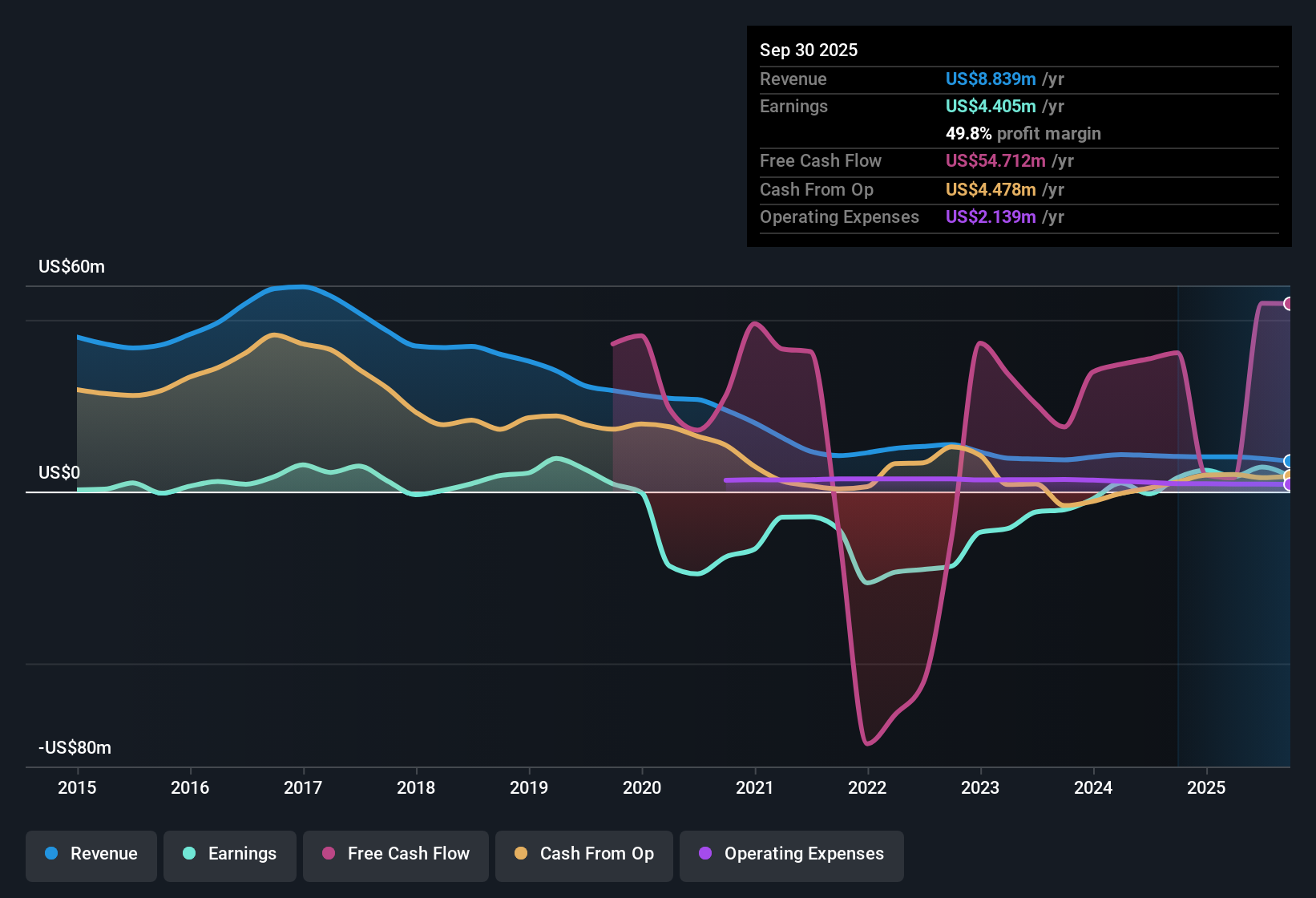This screenshot has height=898, width=1316.
Task: Expand the Free Cash Flow legend entry
Action: coord(395,854)
